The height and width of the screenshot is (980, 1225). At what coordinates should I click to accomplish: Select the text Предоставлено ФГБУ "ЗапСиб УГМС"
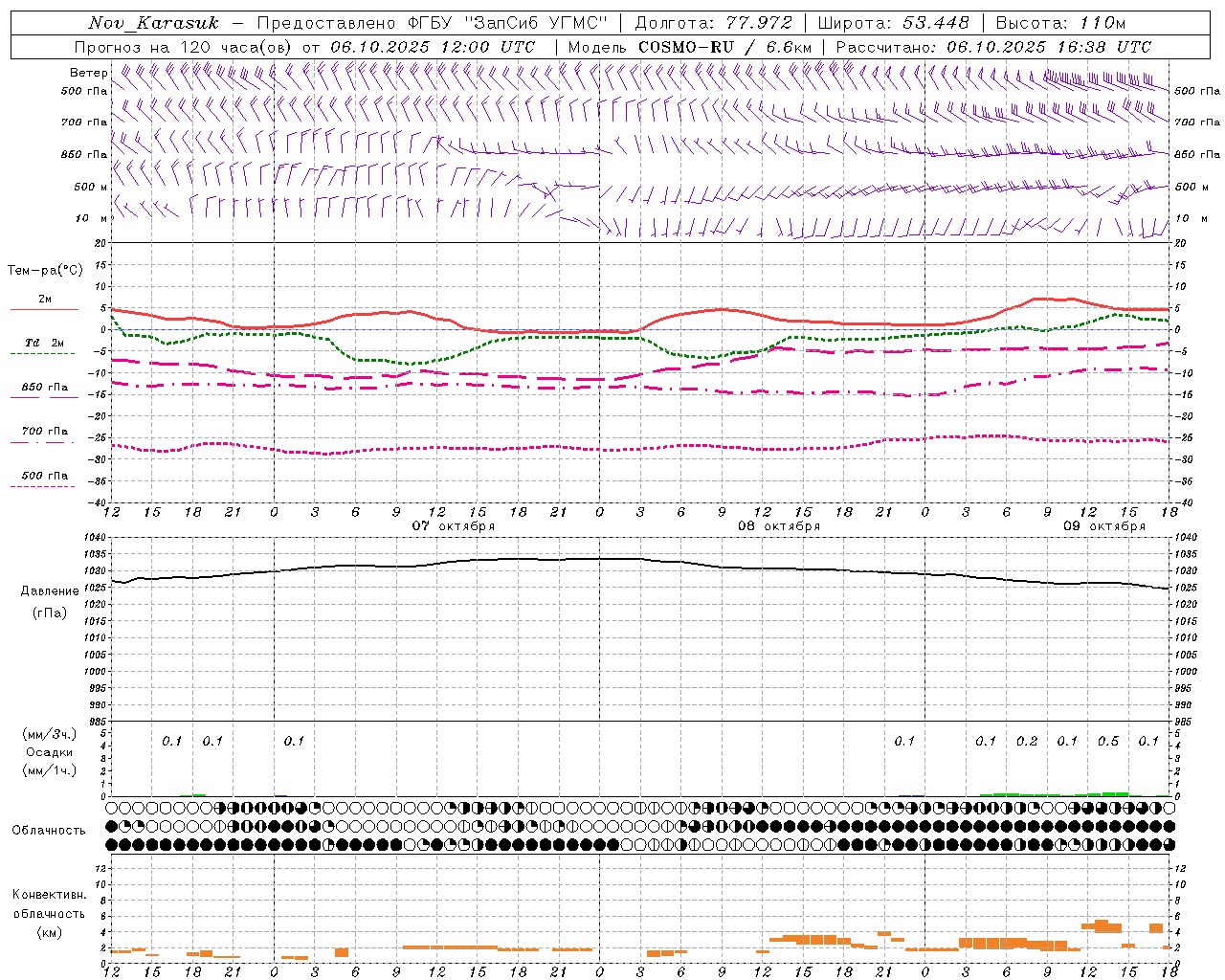[x=431, y=23]
